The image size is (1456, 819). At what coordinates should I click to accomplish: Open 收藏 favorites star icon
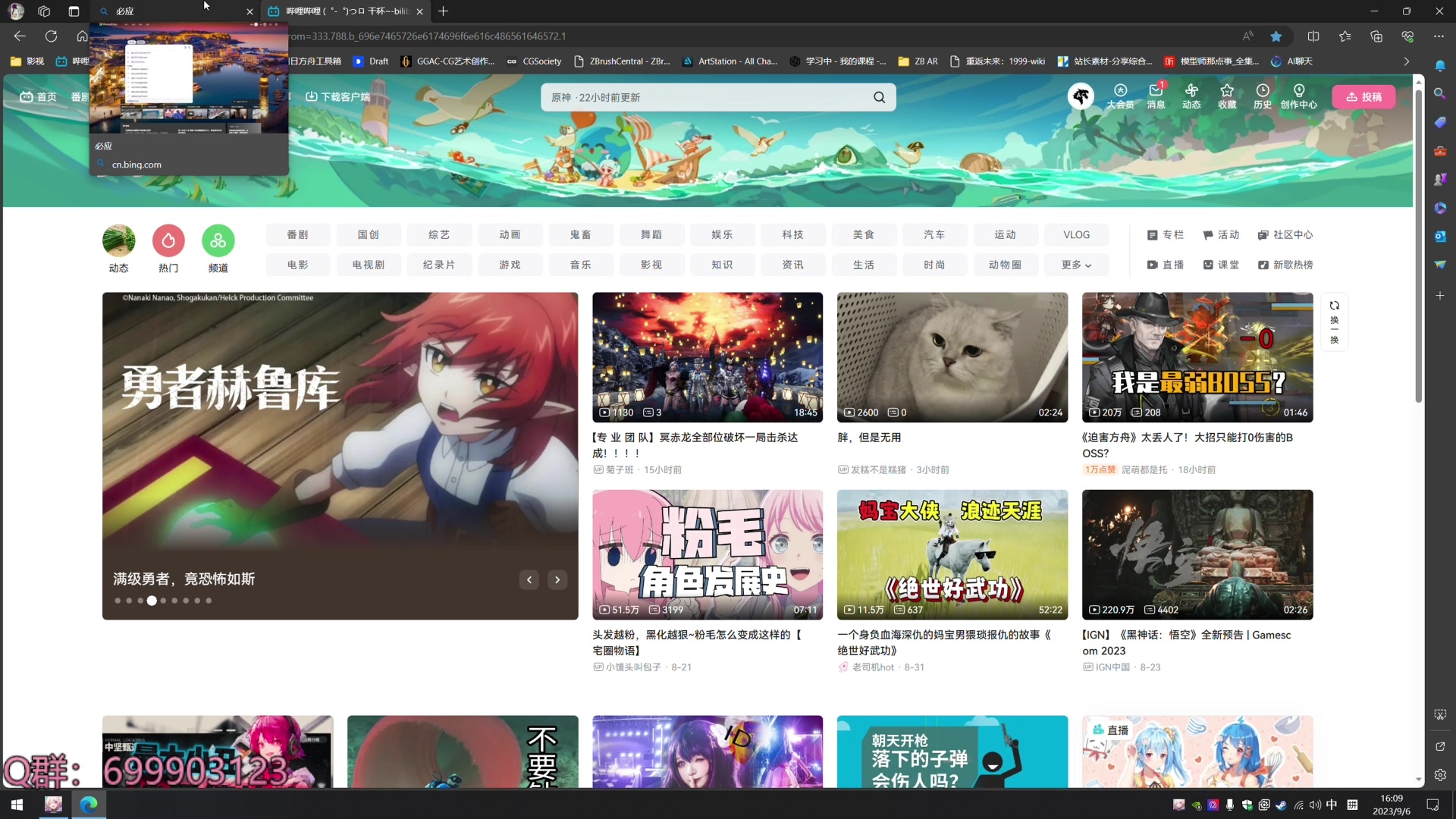pyautogui.click(x=1227, y=96)
